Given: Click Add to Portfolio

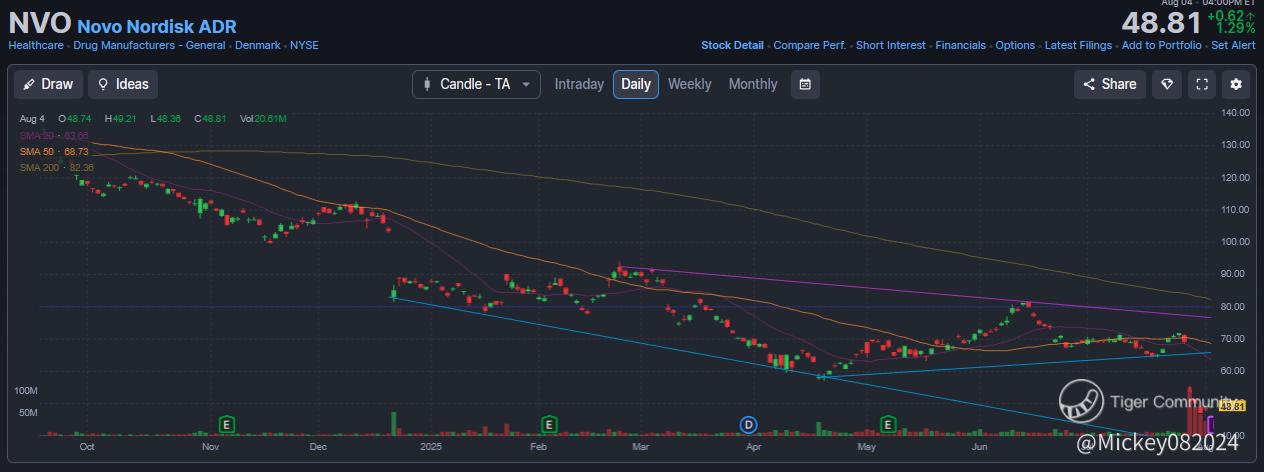Looking at the screenshot, I should pyautogui.click(x=1161, y=46).
